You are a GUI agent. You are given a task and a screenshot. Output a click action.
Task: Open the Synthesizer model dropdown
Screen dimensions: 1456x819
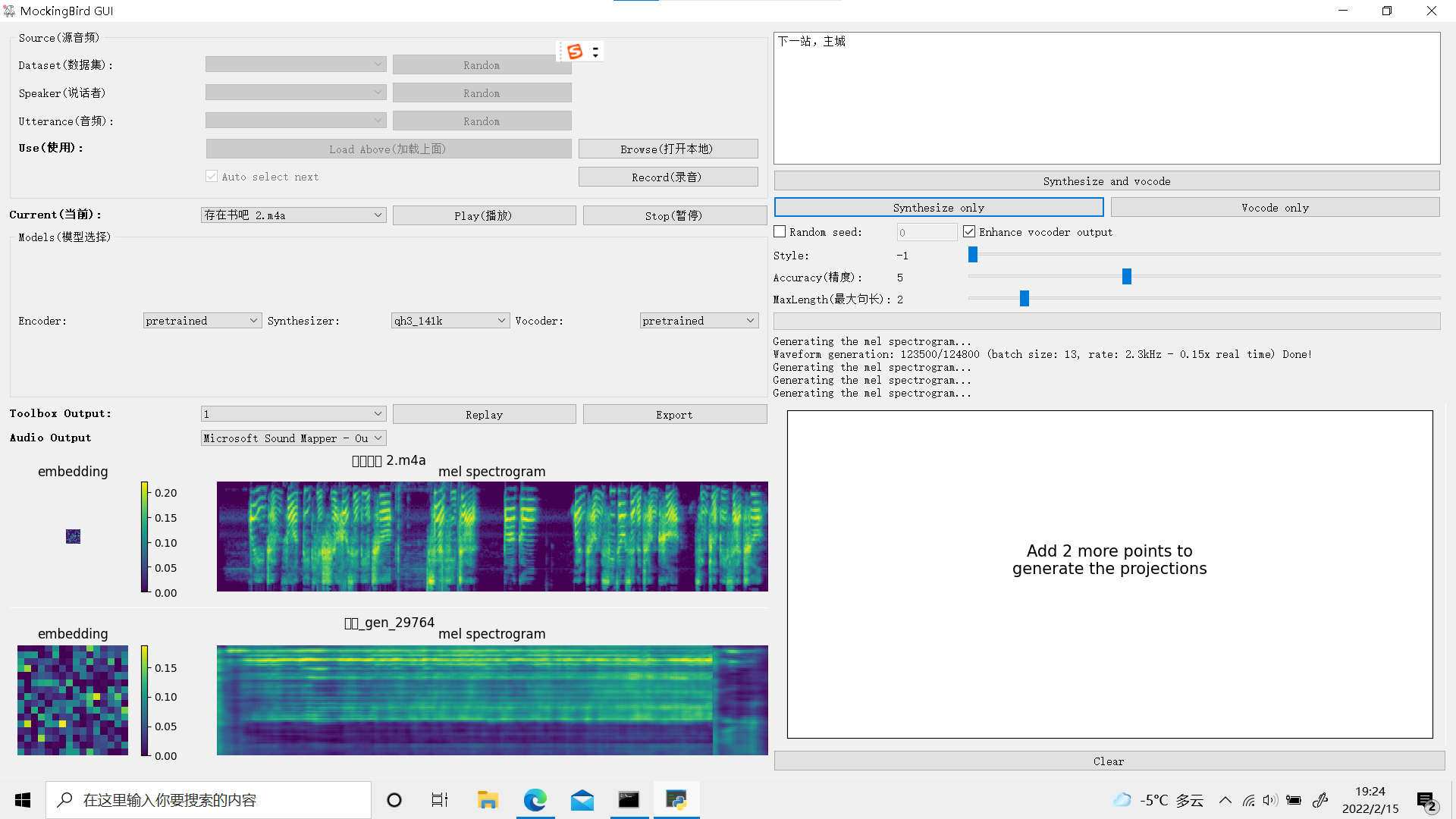pos(450,321)
